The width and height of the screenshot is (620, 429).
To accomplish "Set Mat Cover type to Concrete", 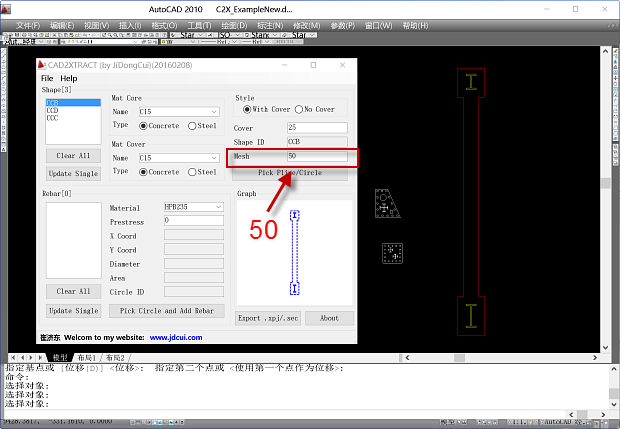I will point(159,172).
